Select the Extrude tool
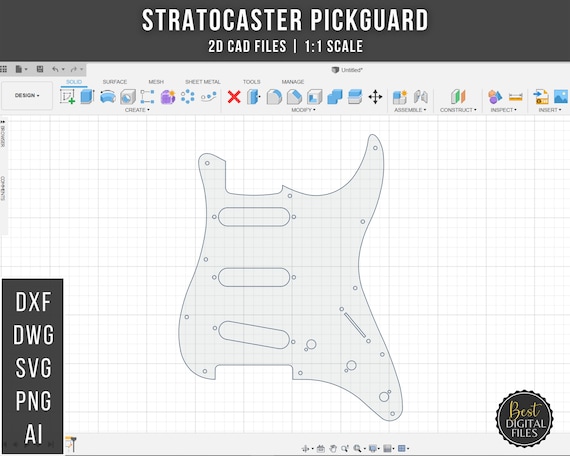 [x=87, y=97]
